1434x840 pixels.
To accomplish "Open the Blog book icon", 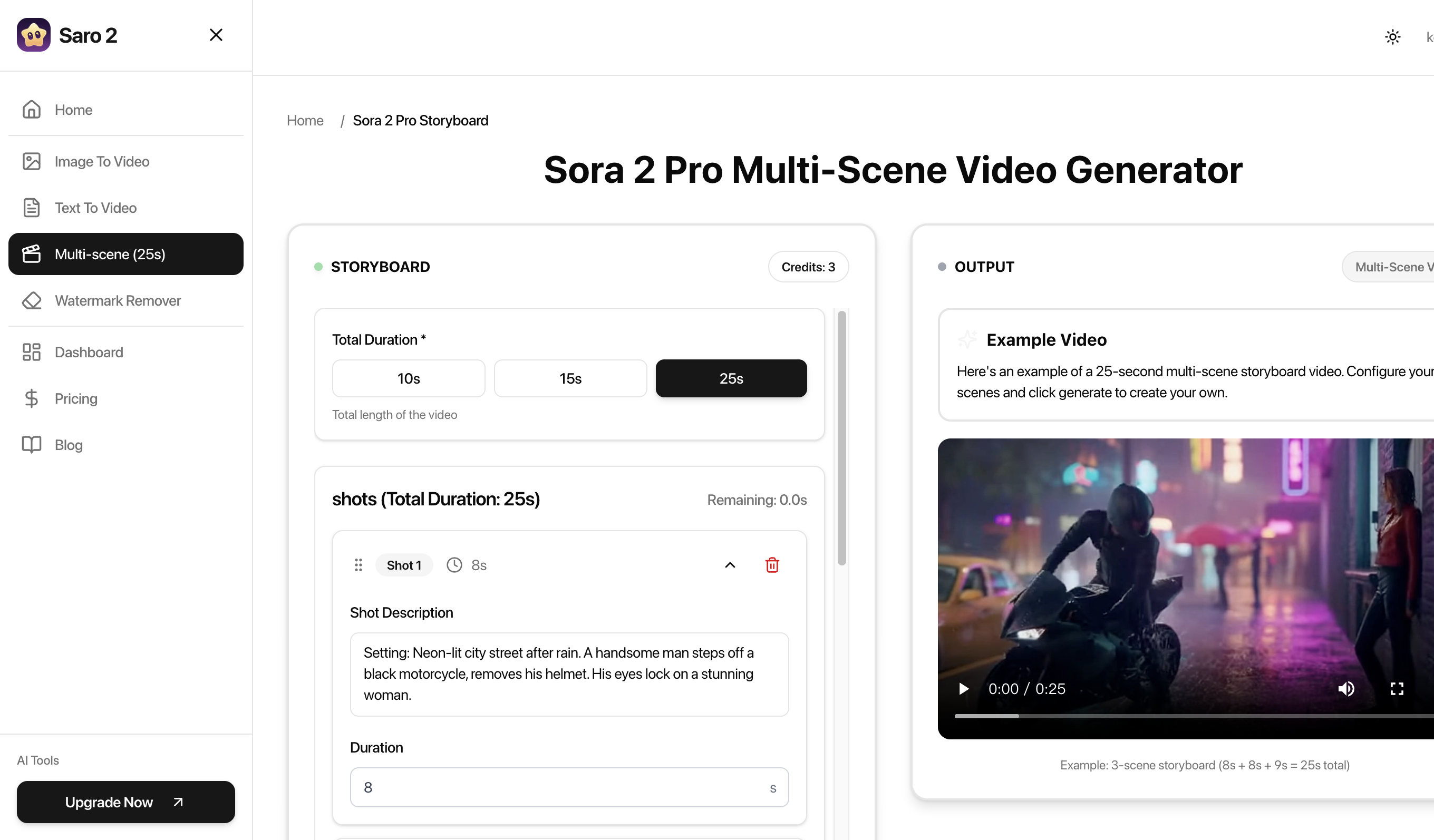I will click(32, 445).
